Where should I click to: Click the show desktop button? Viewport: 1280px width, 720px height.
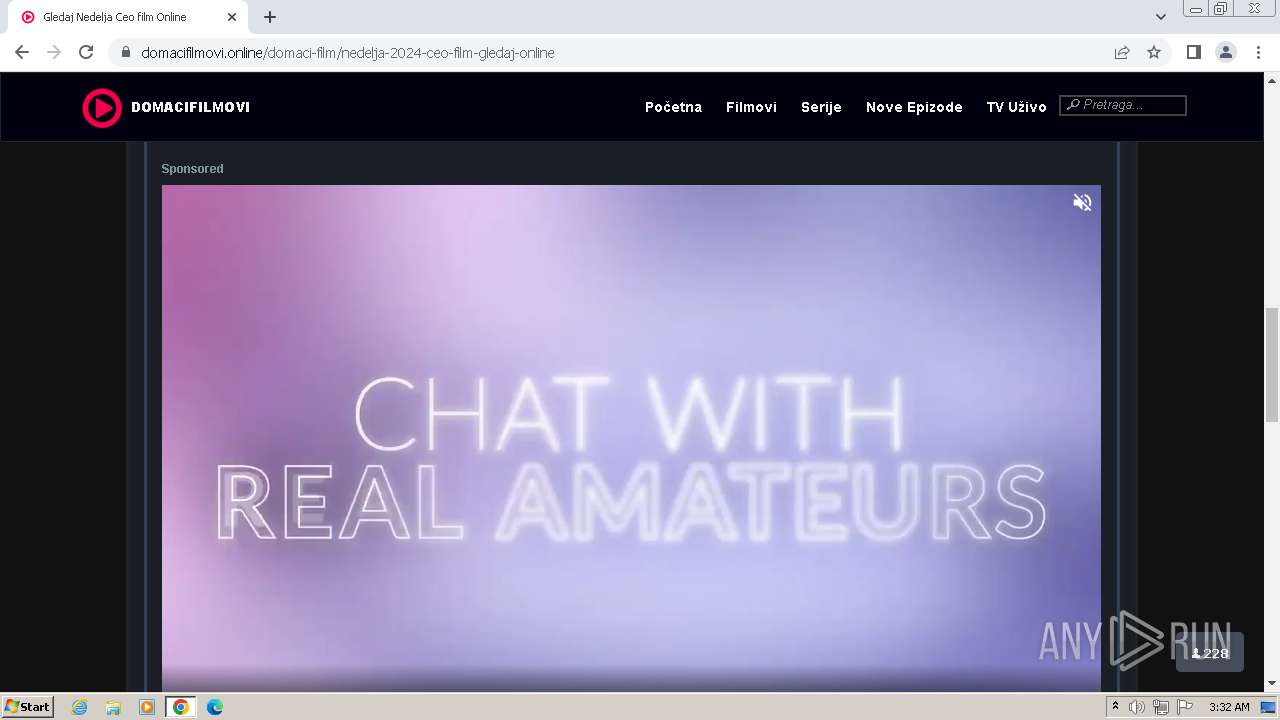[1268, 707]
